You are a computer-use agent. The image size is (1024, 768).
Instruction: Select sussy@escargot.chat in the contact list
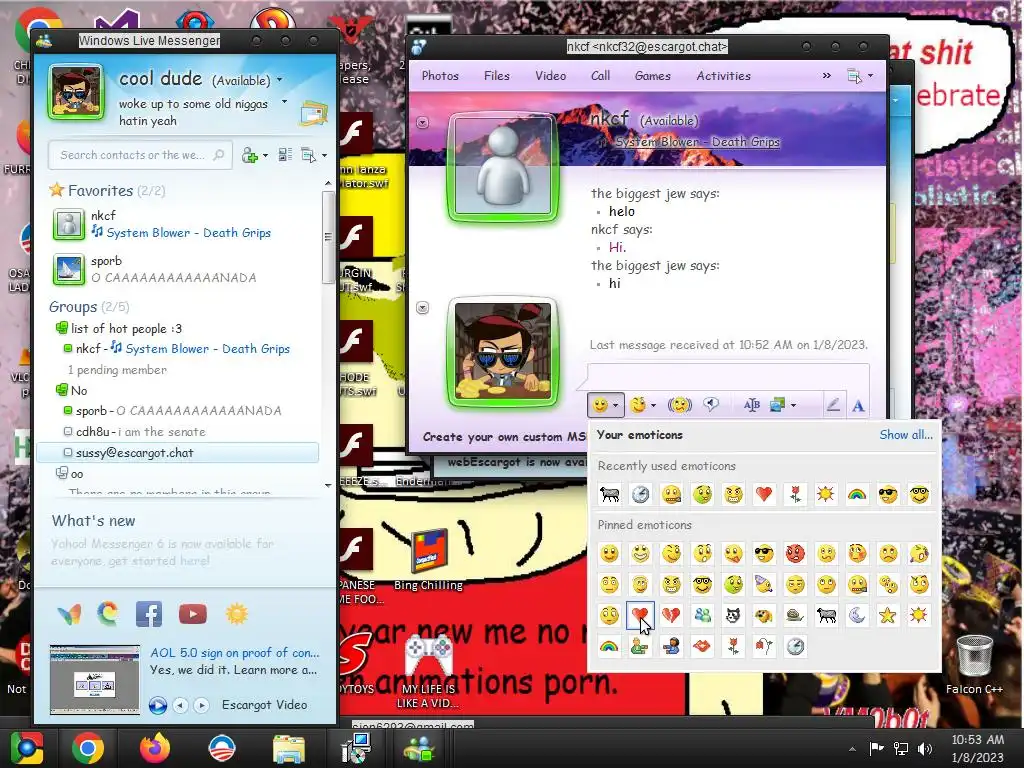click(178, 453)
